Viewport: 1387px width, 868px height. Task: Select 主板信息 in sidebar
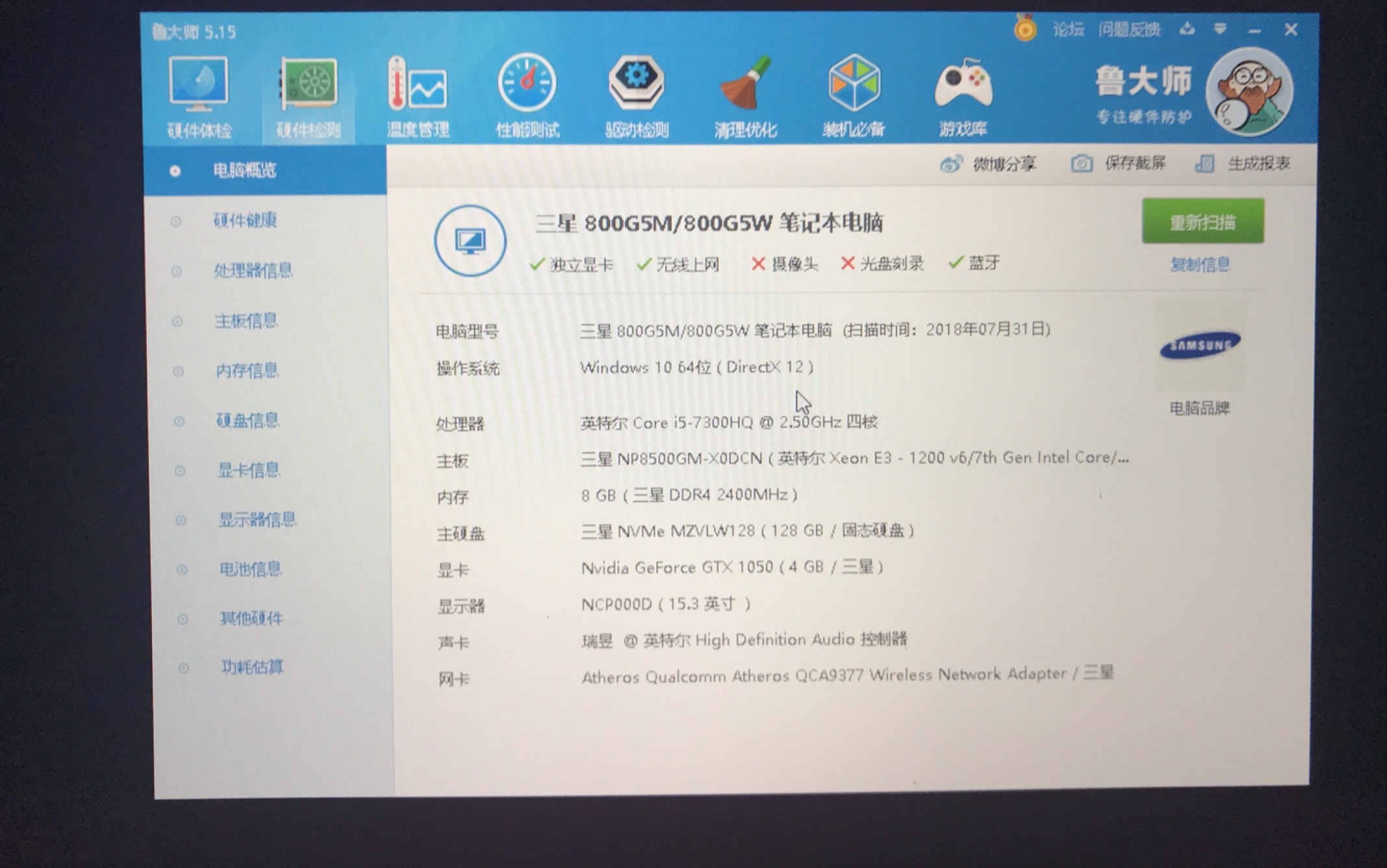coord(246,320)
